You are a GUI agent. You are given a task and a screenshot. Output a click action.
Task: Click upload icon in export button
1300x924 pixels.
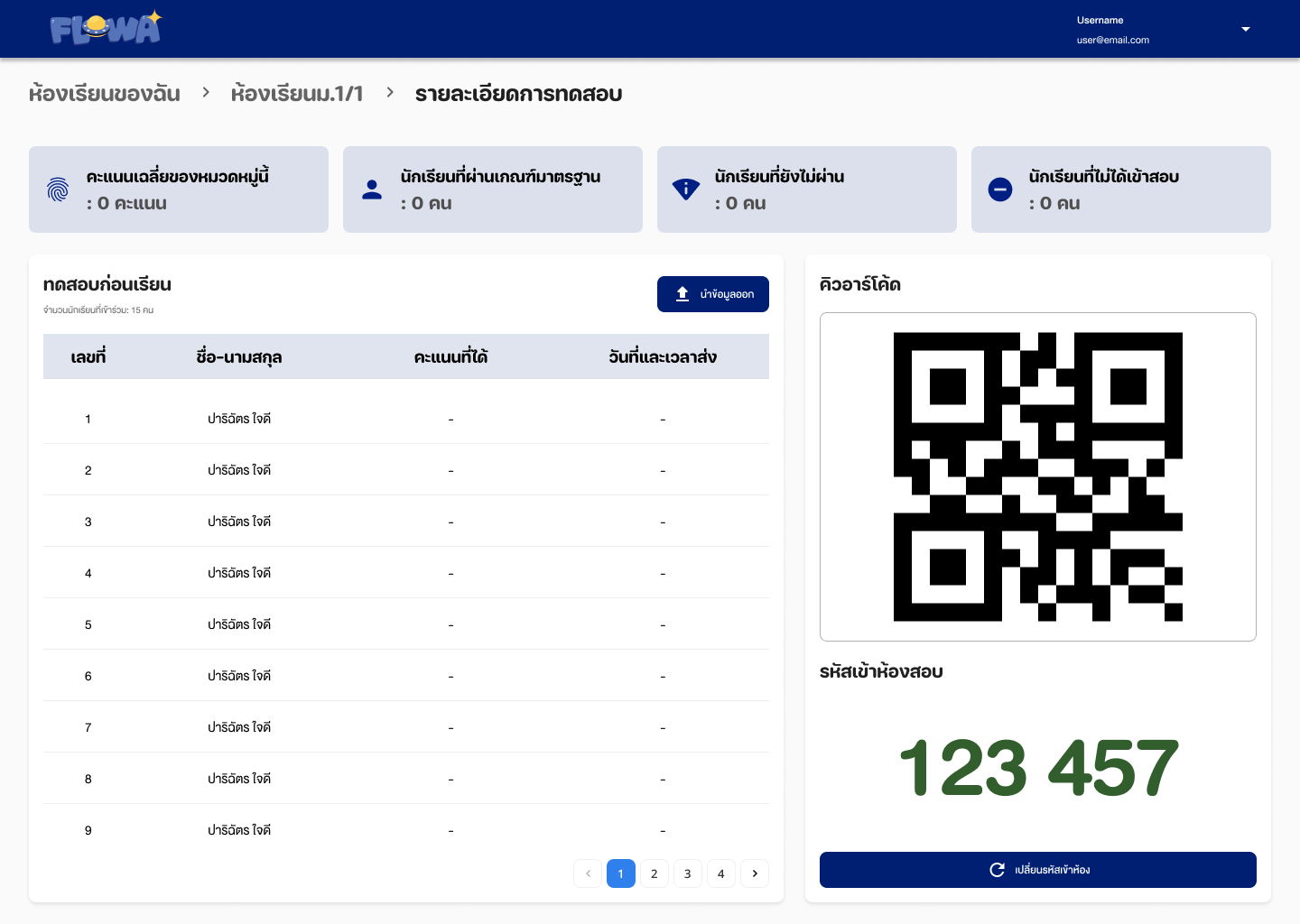682,293
